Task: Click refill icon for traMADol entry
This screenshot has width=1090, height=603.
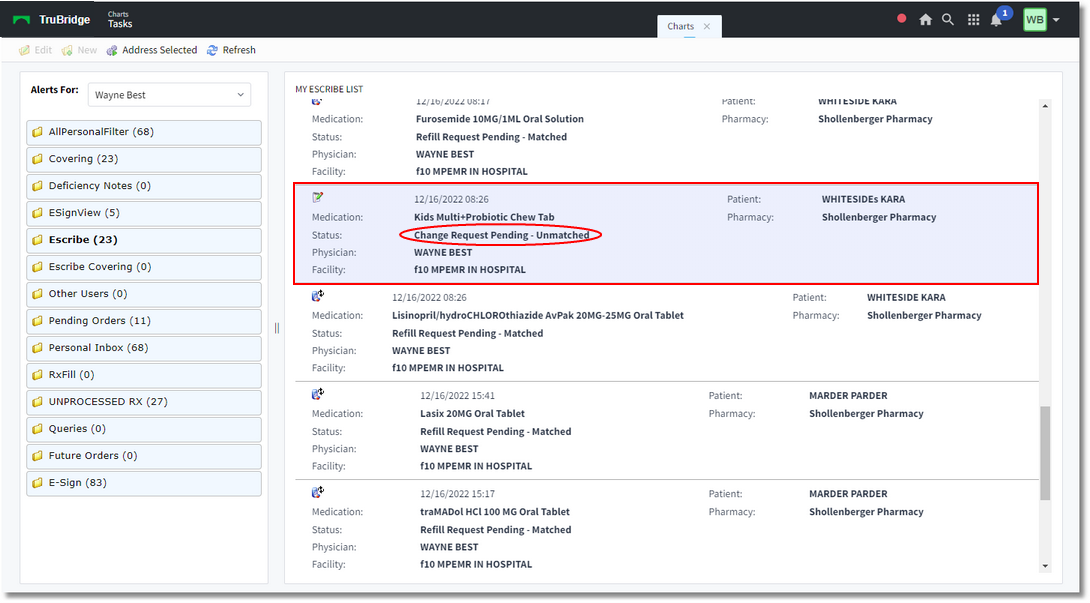Action: (x=318, y=492)
